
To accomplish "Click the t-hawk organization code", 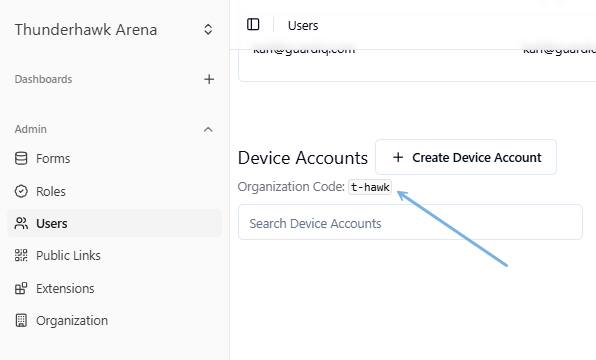I will tap(370, 187).
